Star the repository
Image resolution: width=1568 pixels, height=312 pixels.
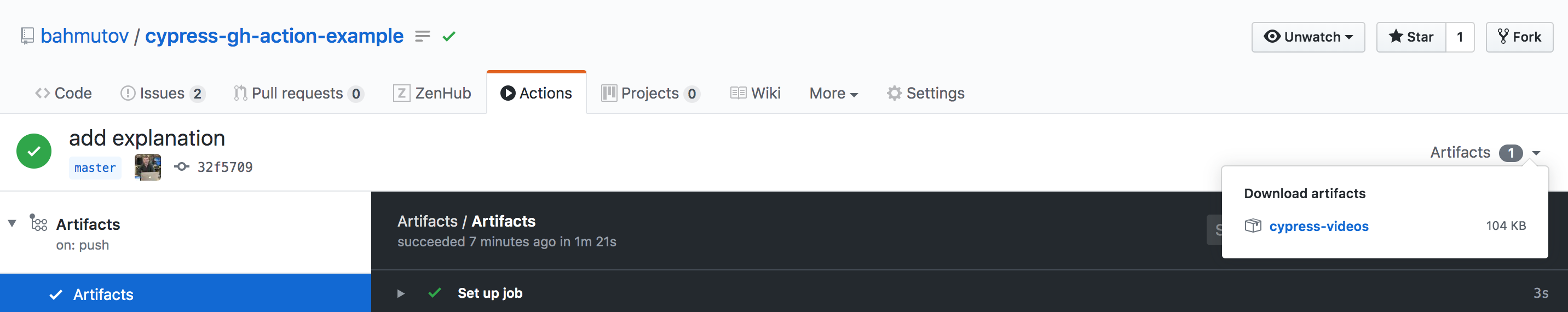click(1411, 37)
